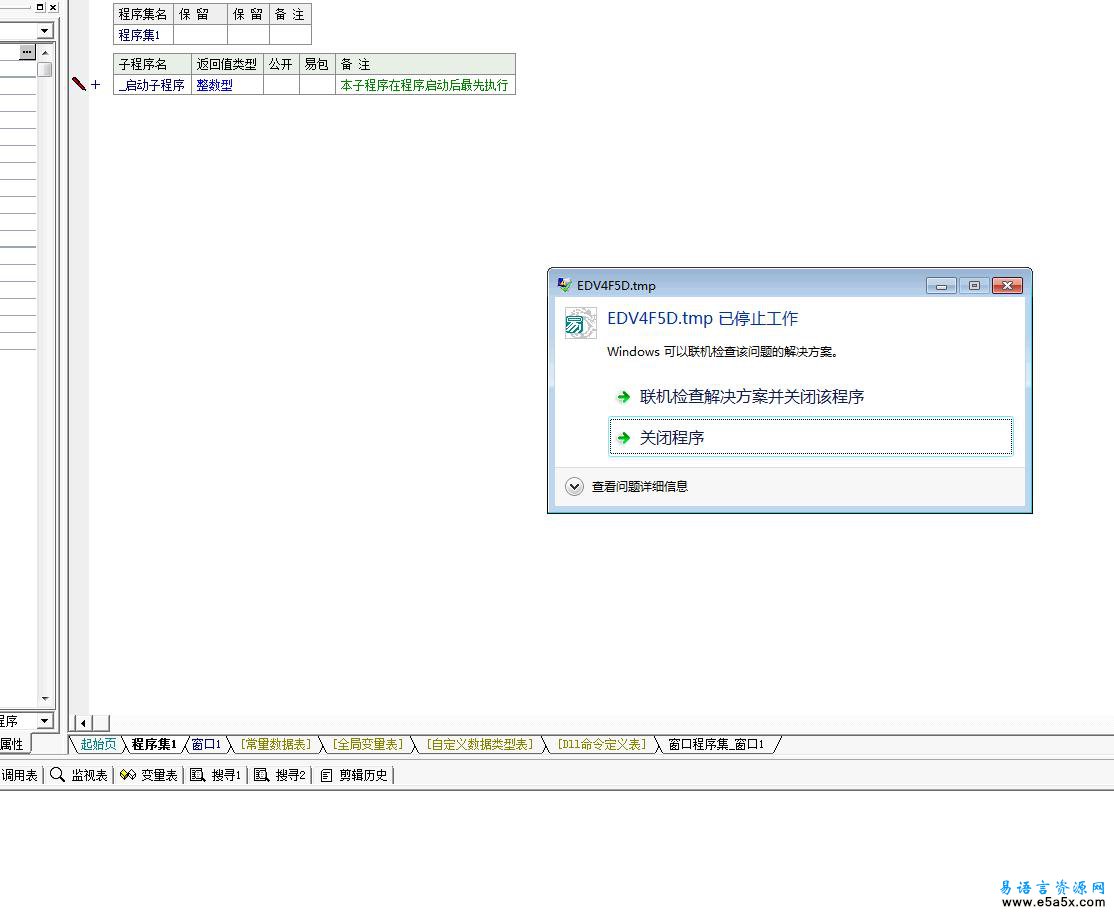Switch to the 起始页 tab
Screen dimensions: 1114x915
98,744
